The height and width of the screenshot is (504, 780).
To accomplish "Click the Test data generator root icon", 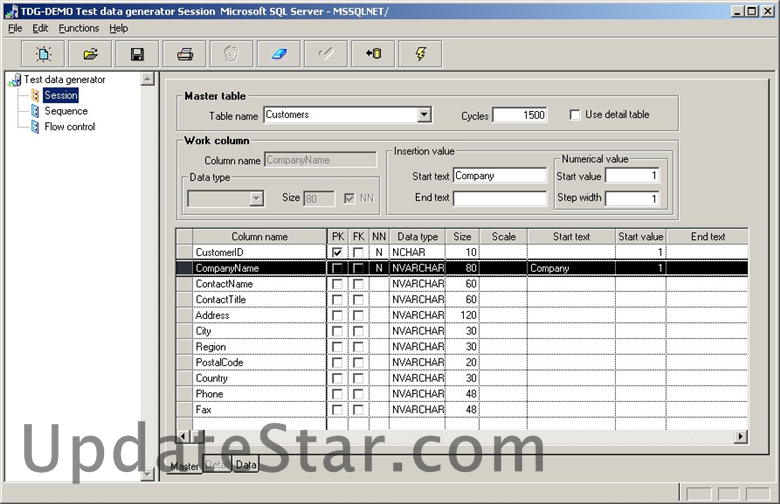I will [15, 80].
